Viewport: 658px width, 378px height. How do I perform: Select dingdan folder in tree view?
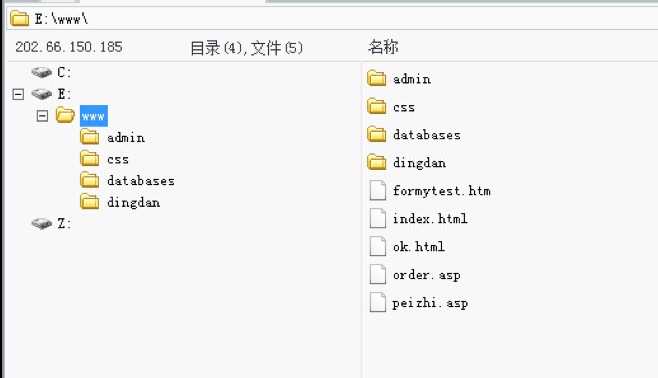tap(133, 203)
